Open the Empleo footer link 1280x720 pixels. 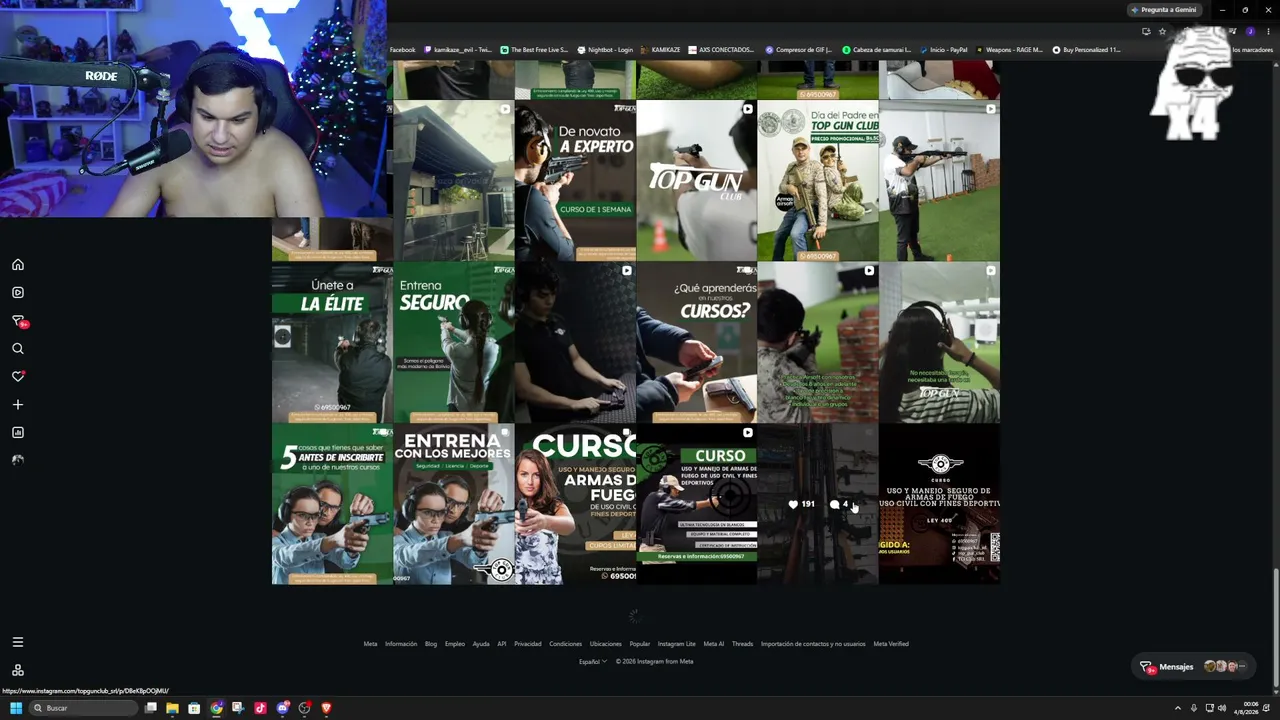(x=455, y=644)
